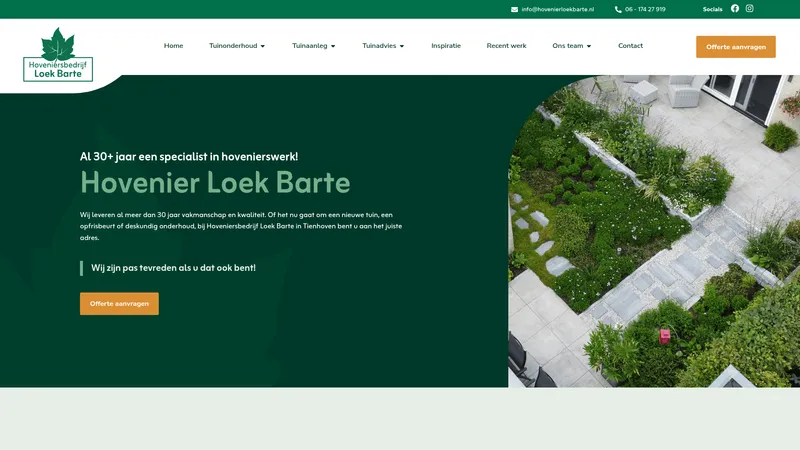
Task: Open the Contact page
Action: (x=631, y=45)
